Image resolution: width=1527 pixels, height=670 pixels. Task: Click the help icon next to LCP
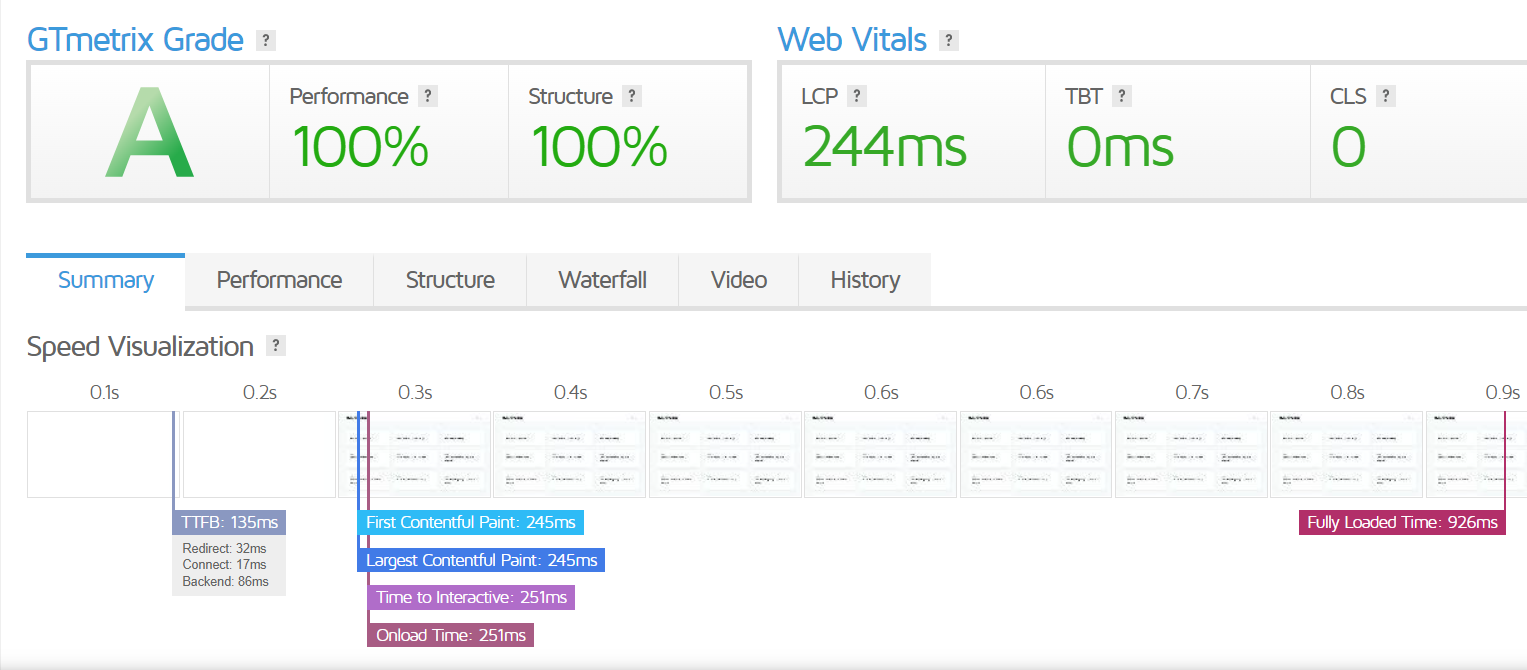856,96
